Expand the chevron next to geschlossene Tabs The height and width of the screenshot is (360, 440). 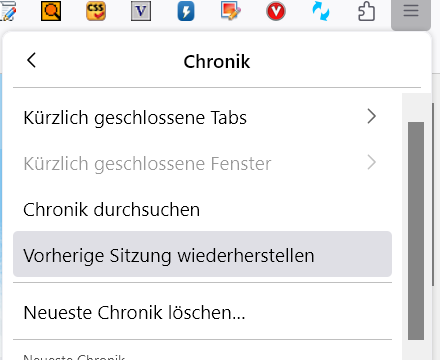[x=371, y=116]
